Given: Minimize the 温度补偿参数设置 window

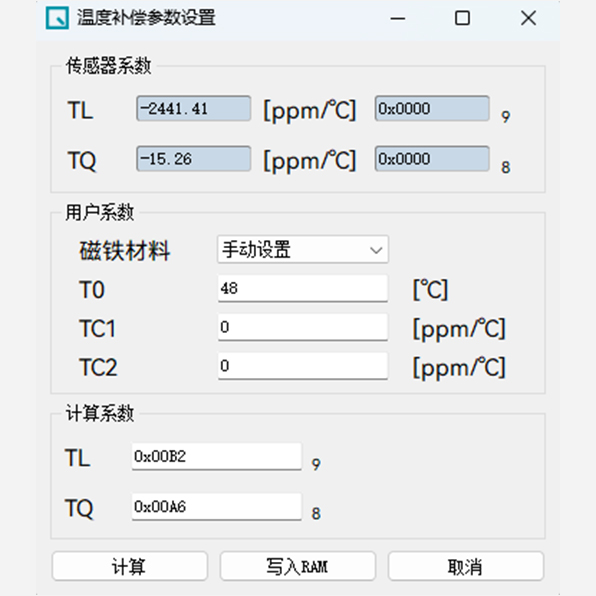Looking at the screenshot, I should pos(398,18).
